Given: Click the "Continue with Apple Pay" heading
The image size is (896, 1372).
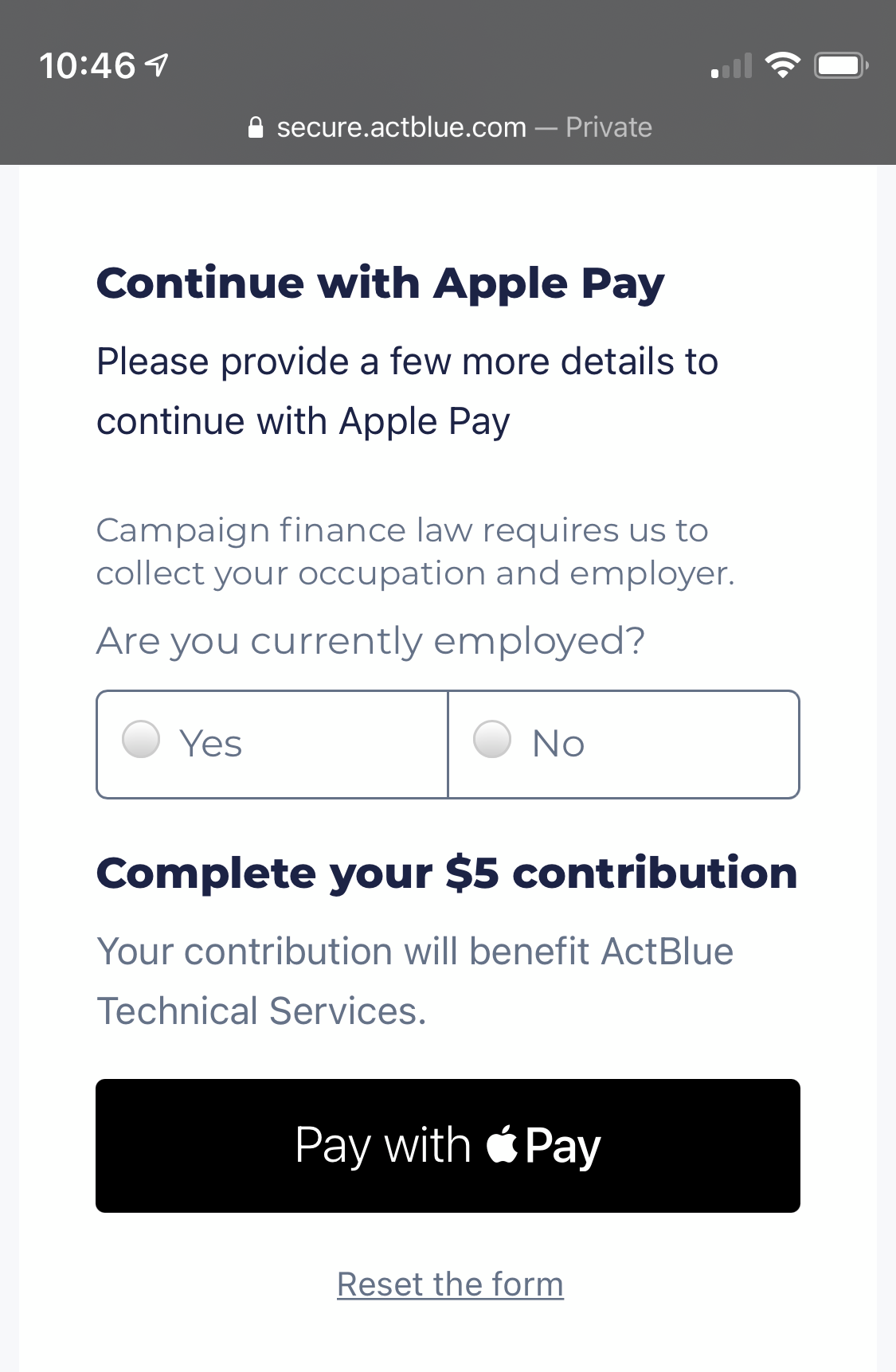Looking at the screenshot, I should 381,284.
